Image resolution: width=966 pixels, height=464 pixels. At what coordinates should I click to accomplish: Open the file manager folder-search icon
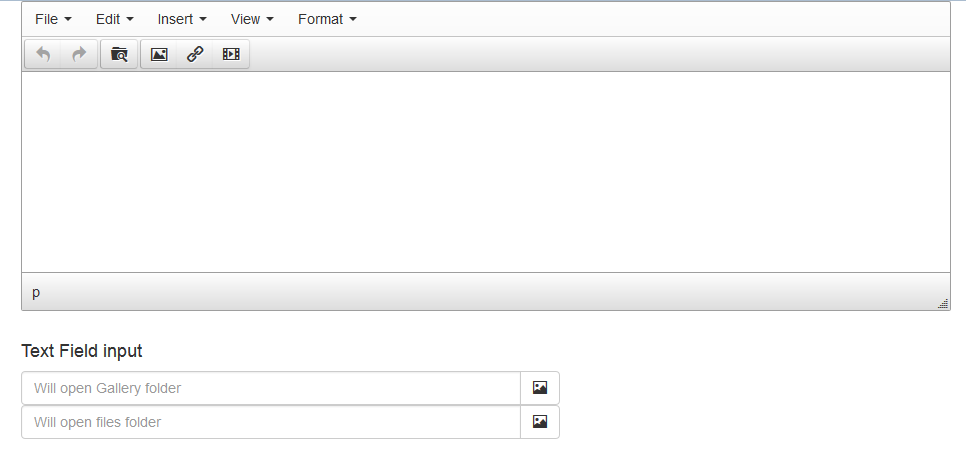(x=119, y=54)
